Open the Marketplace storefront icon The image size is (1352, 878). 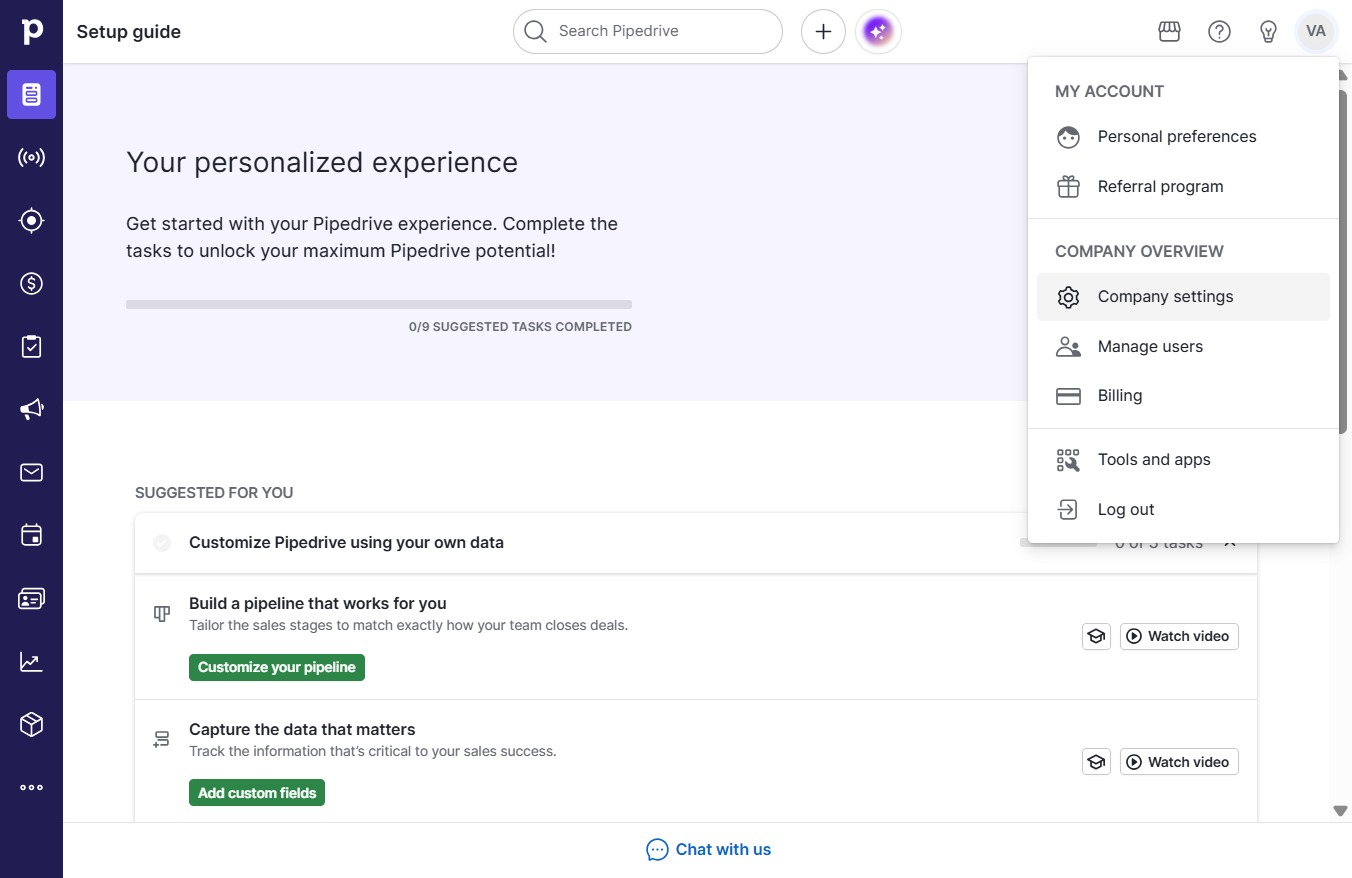(x=1169, y=32)
